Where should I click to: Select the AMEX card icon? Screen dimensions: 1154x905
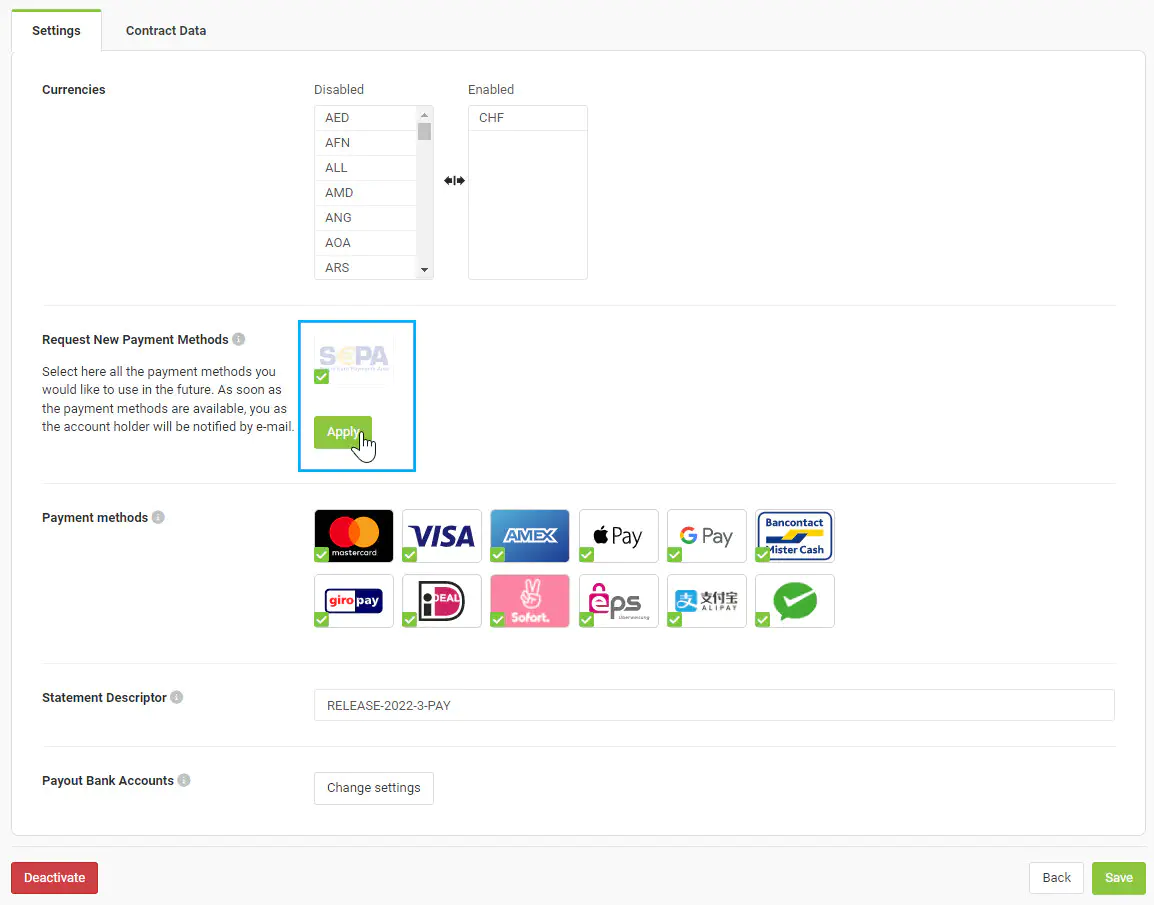(530, 535)
